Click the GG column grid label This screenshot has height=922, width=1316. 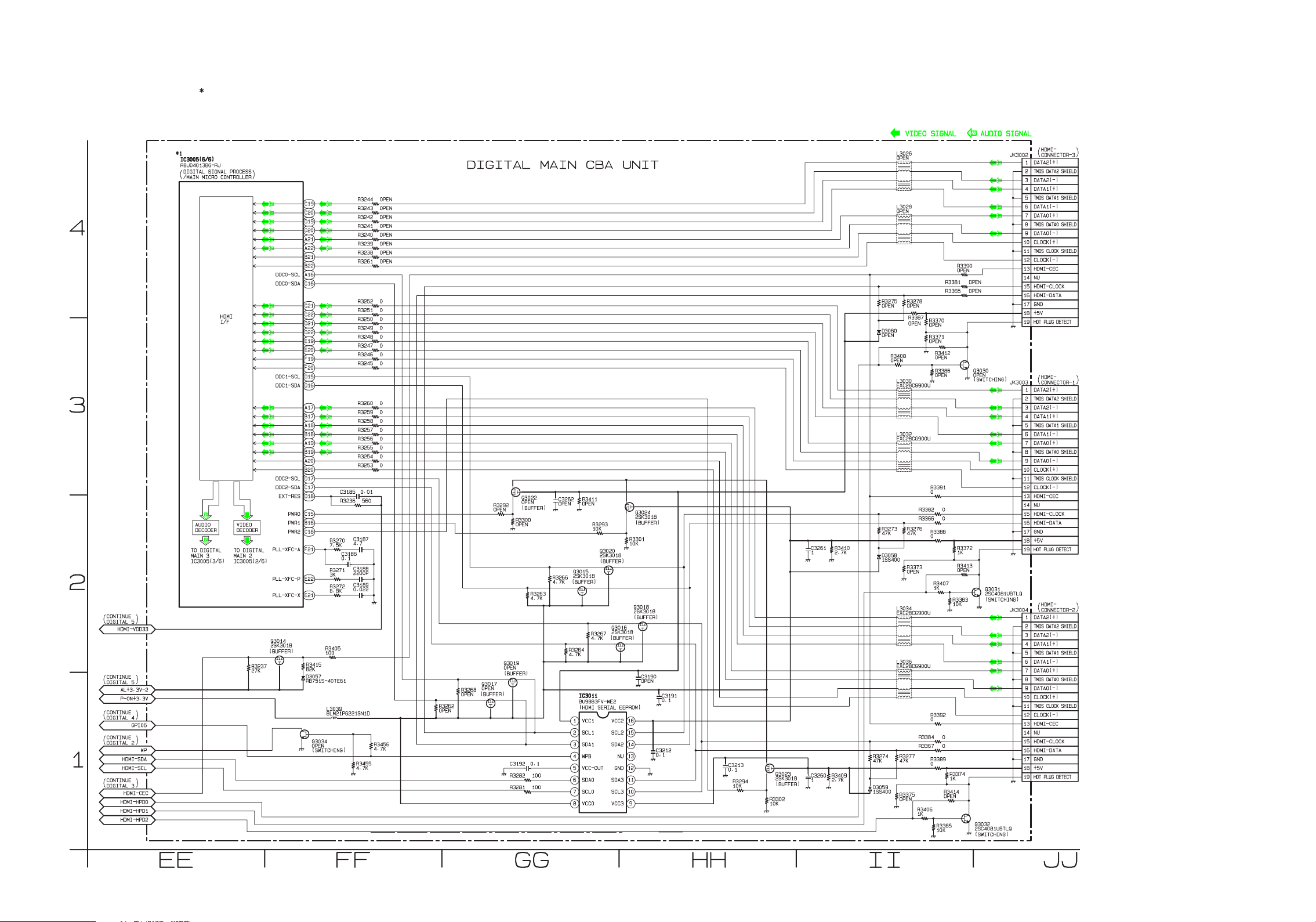click(x=531, y=860)
